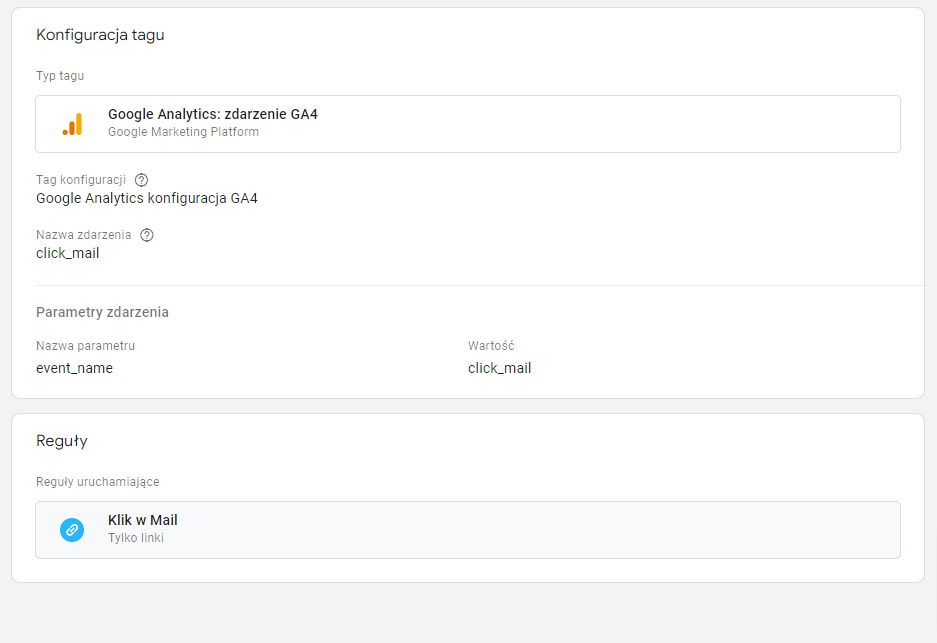Open the Klik w Mail trigger
This screenshot has width=937, height=643.
click(x=468, y=530)
